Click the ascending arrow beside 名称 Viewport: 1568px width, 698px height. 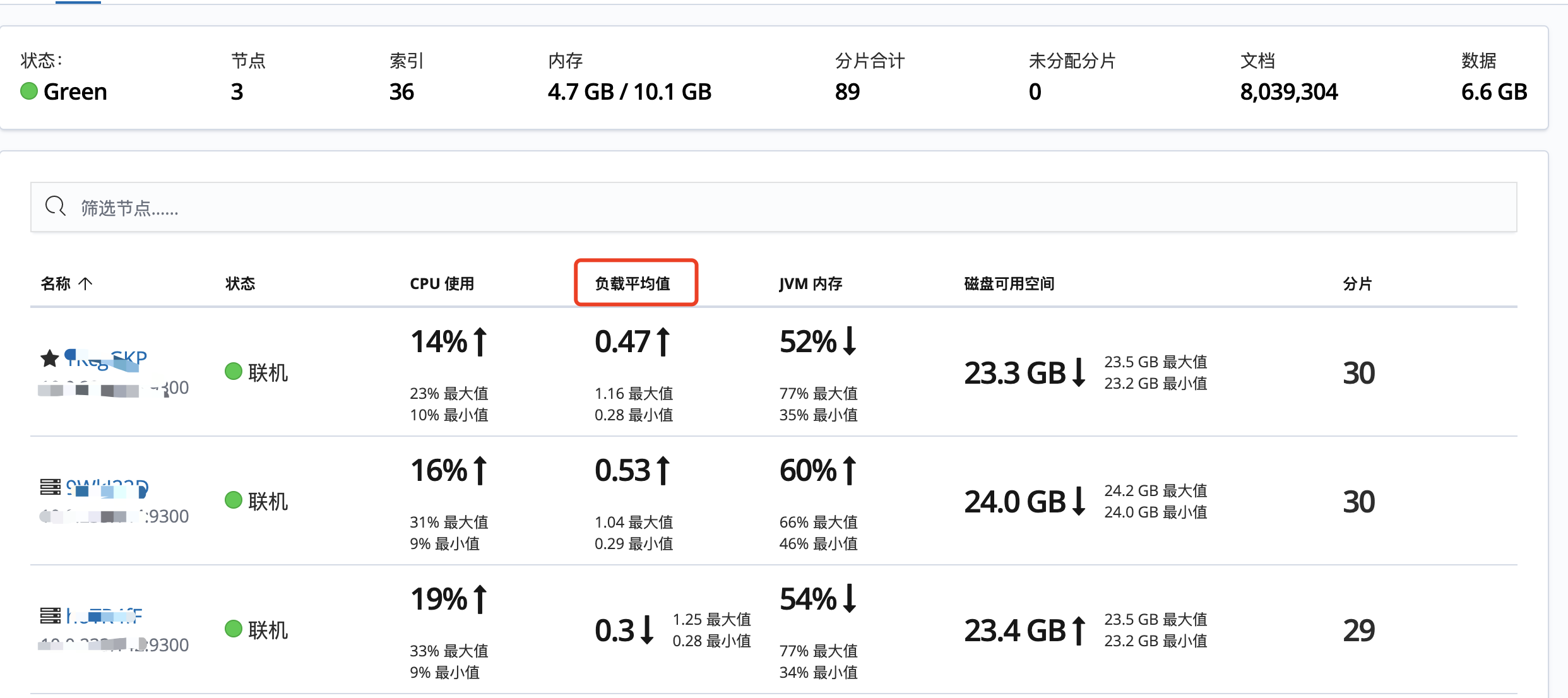pyautogui.click(x=85, y=284)
